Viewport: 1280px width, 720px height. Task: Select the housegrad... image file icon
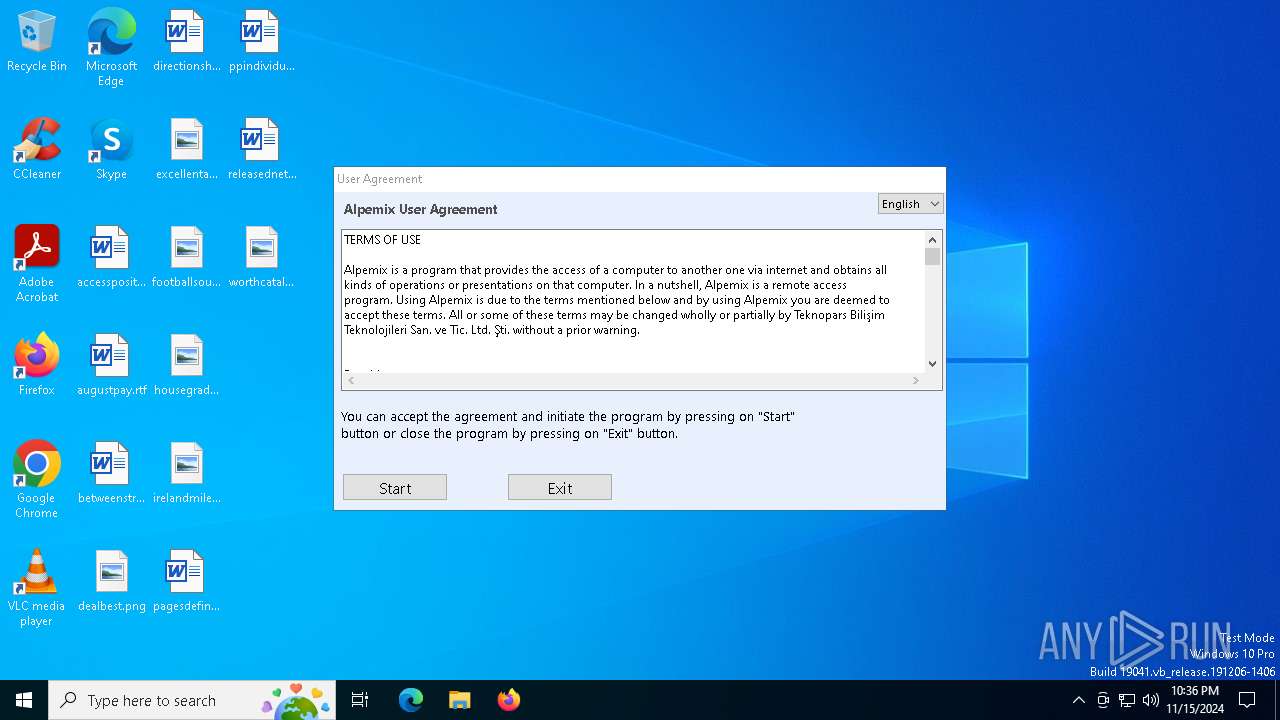point(186,365)
